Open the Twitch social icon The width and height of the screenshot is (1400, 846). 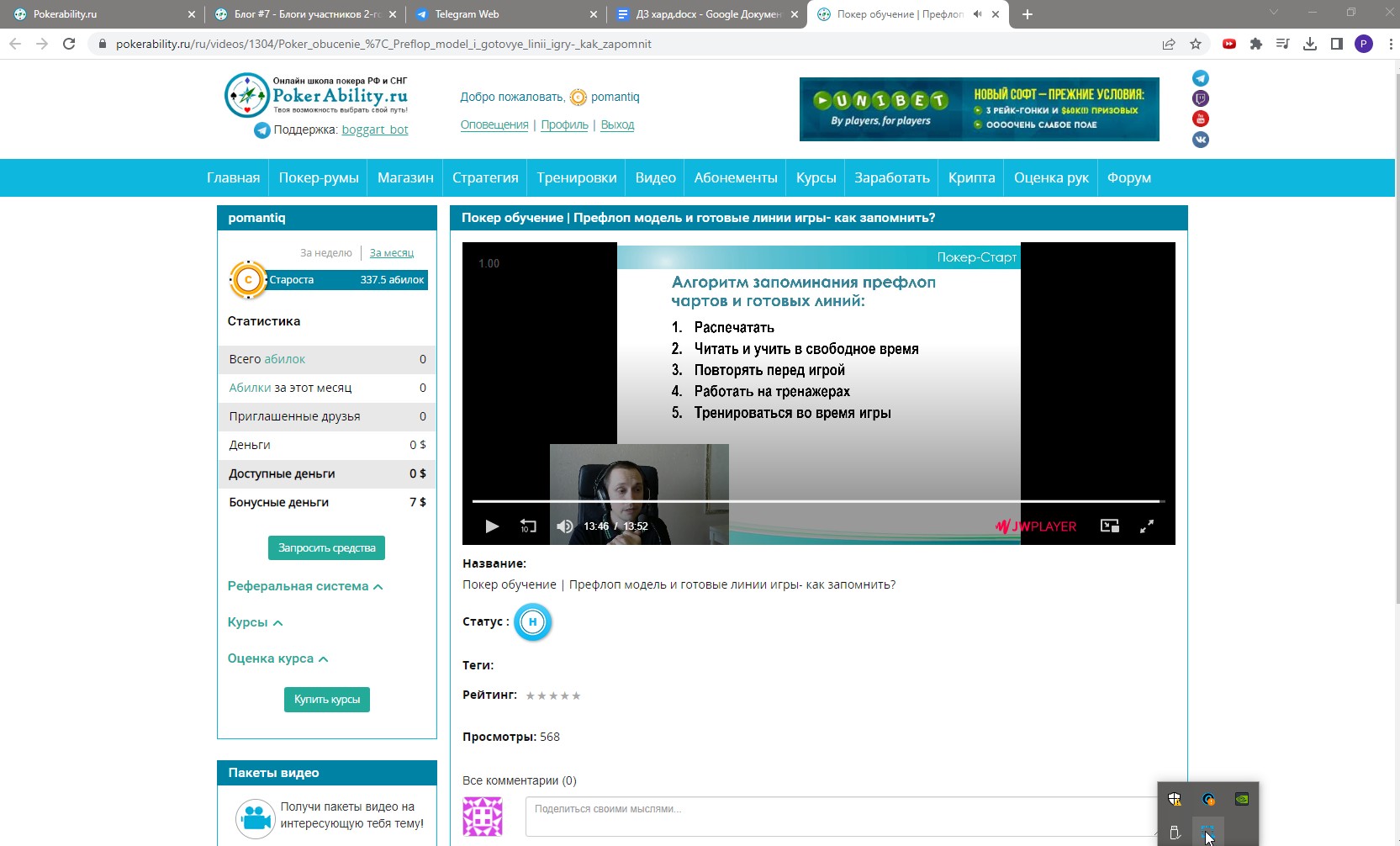[1201, 98]
